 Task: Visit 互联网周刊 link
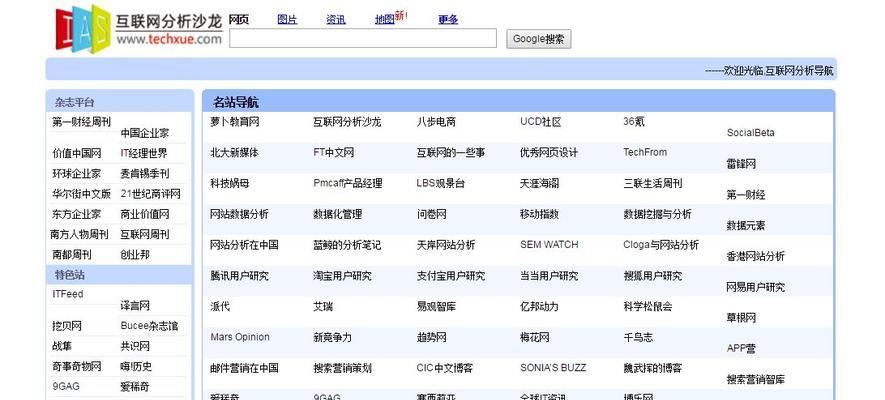tap(144, 235)
